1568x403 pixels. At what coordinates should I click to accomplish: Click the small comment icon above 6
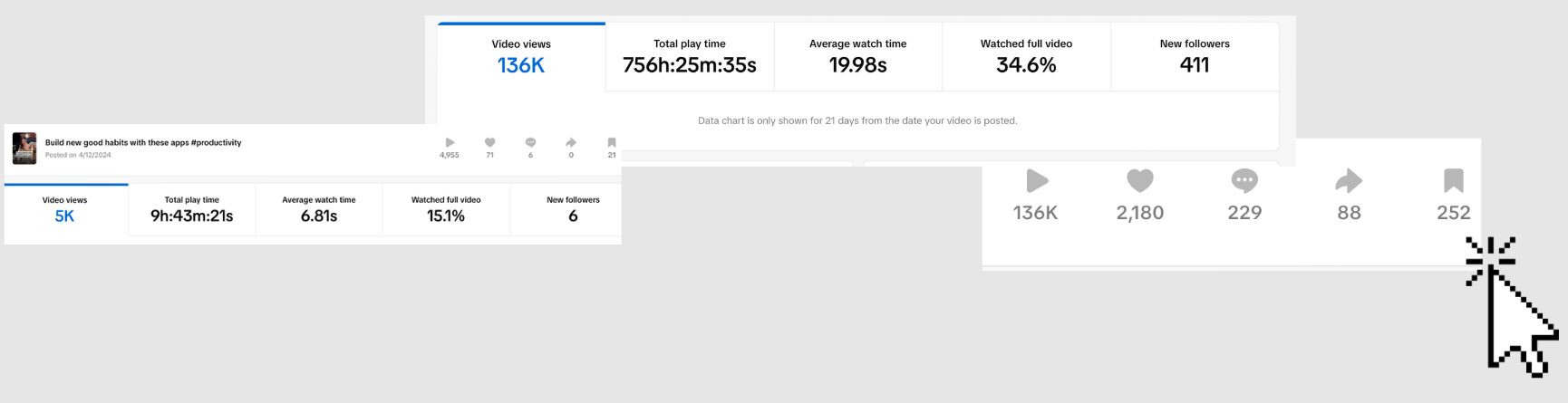coord(530,143)
